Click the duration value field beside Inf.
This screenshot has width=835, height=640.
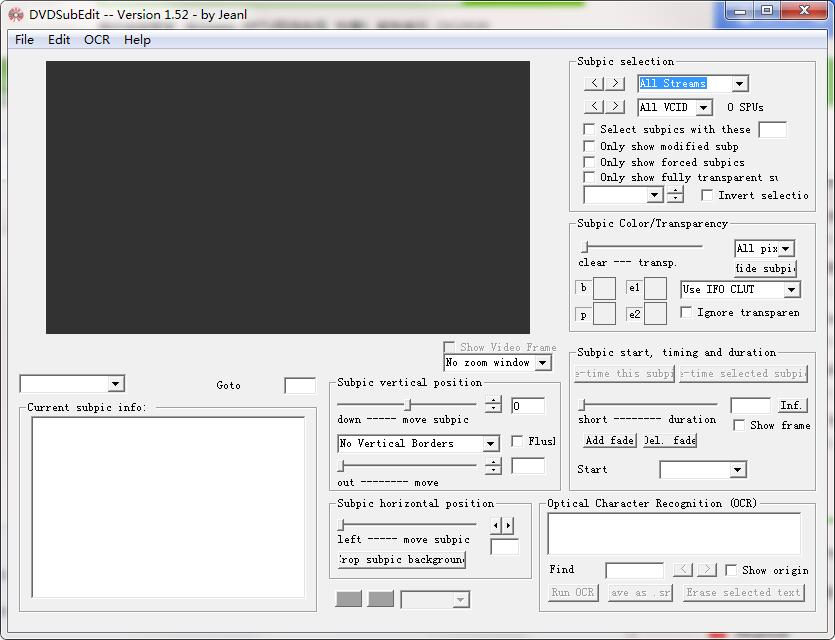750,406
